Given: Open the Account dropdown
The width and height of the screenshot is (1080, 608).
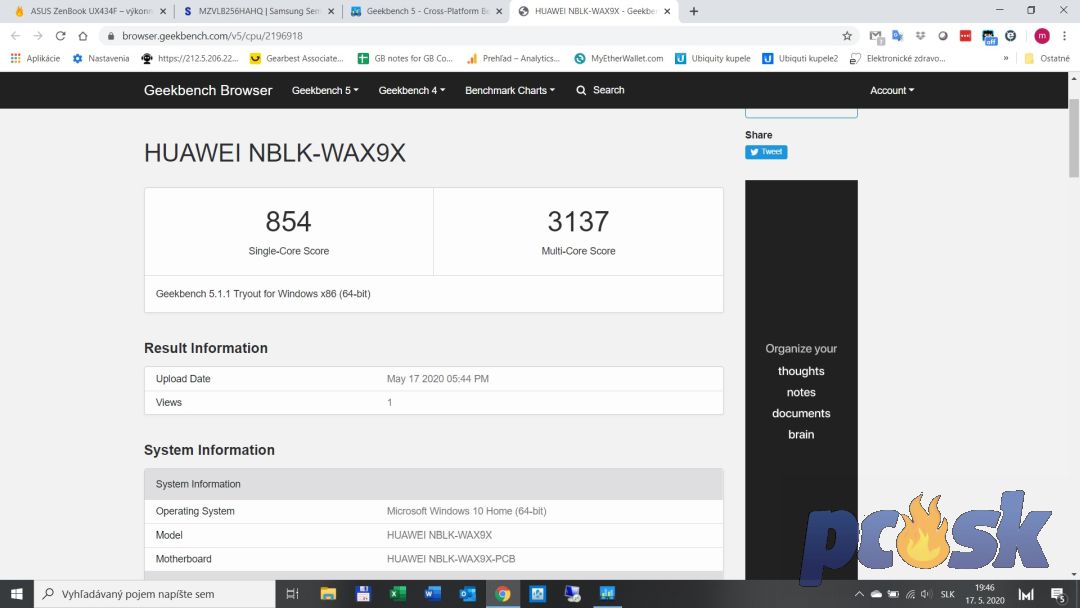Looking at the screenshot, I should coord(892,90).
